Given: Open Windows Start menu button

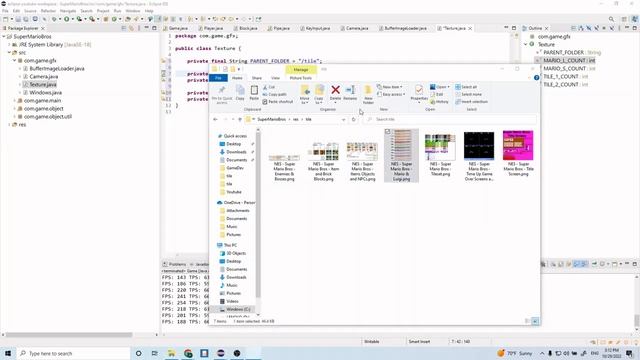Looking at the screenshot, I should [x=8, y=353].
